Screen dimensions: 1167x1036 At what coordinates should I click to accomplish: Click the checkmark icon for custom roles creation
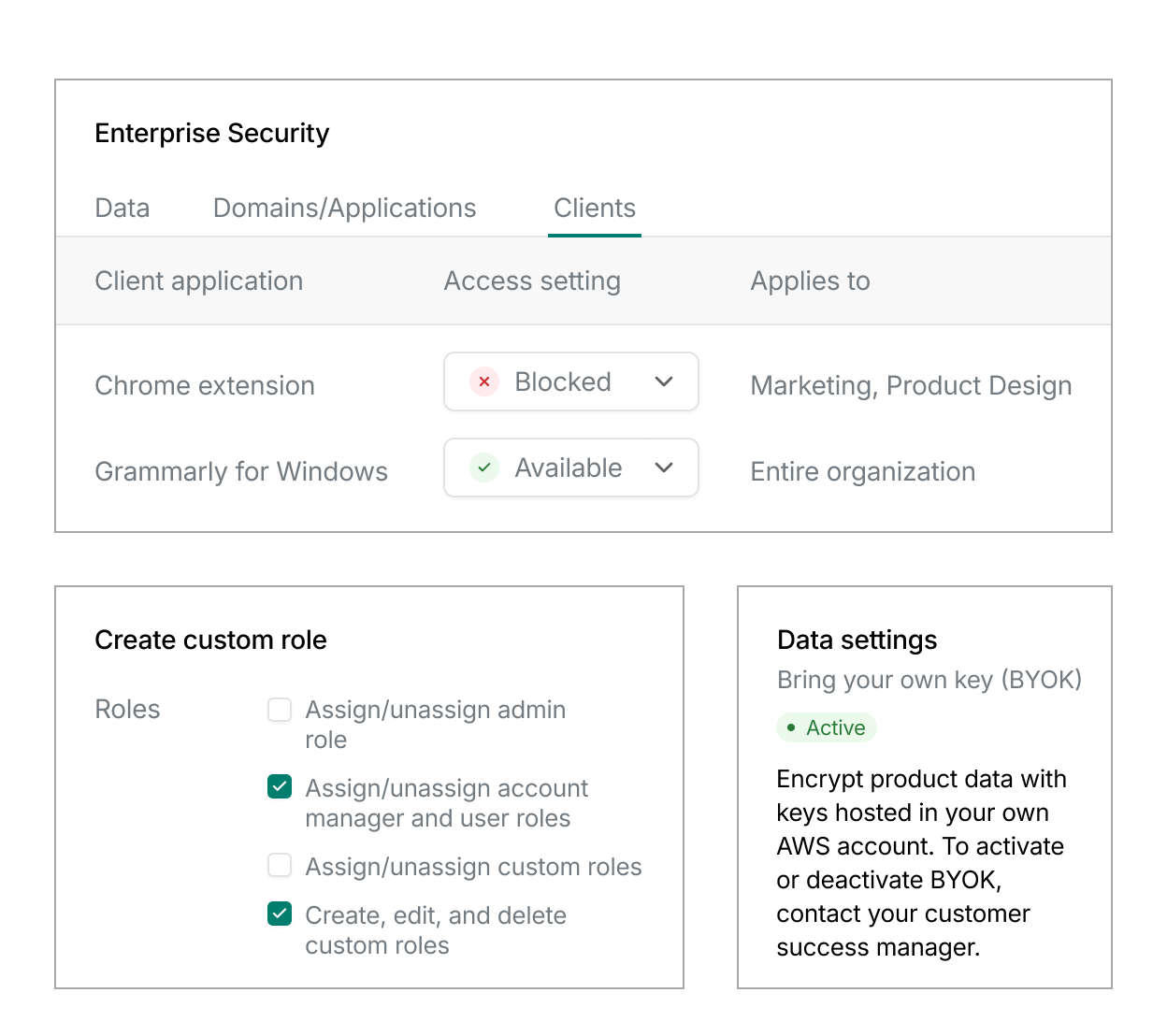(280, 914)
